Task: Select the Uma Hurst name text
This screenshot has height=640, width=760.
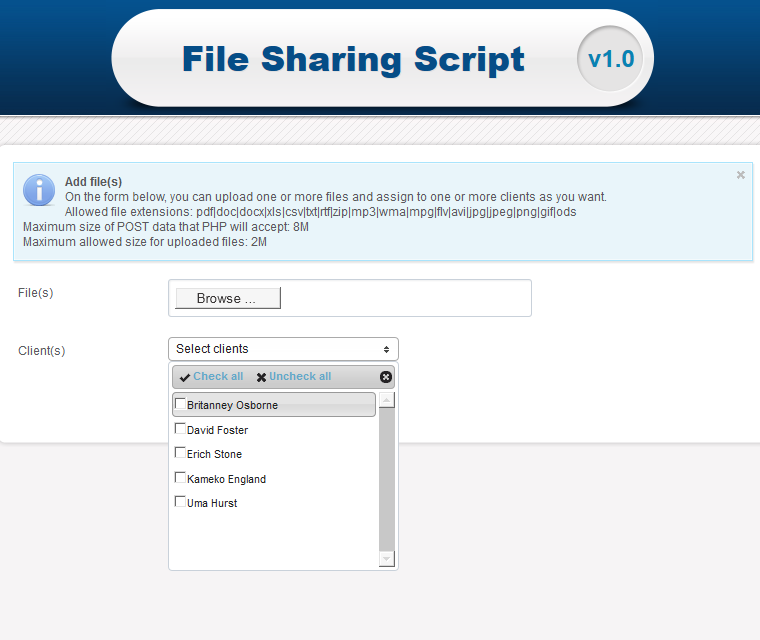Action: point(212,503)
